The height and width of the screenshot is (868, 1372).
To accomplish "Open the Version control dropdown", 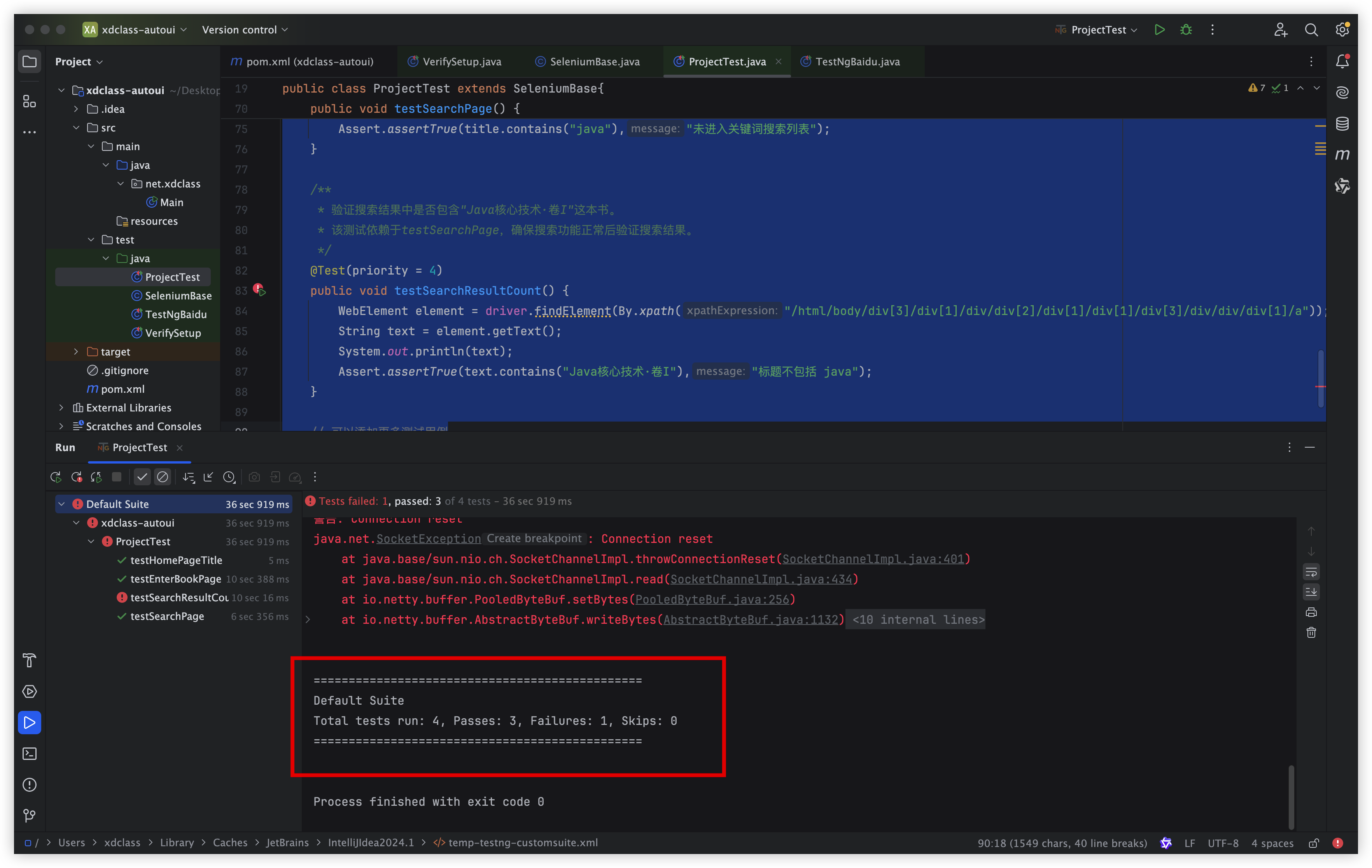I will tap(245, 30).
